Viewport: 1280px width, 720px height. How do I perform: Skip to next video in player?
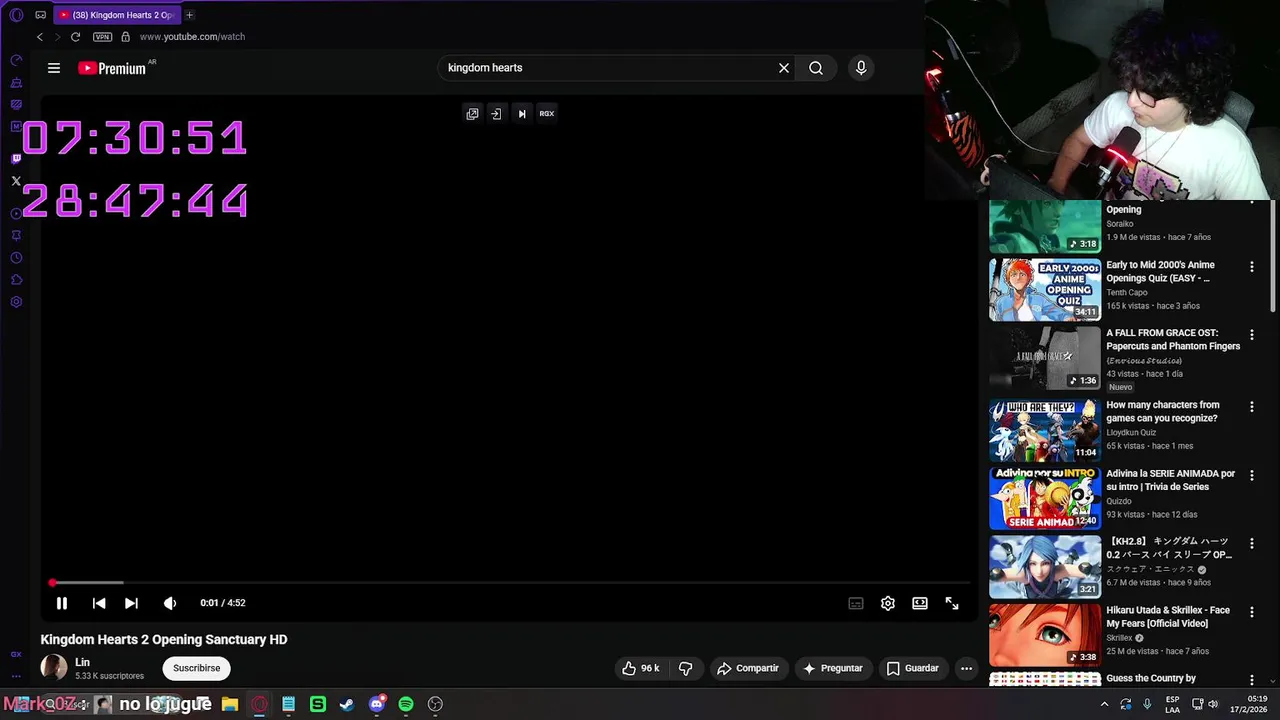click(x=131, y=603)
